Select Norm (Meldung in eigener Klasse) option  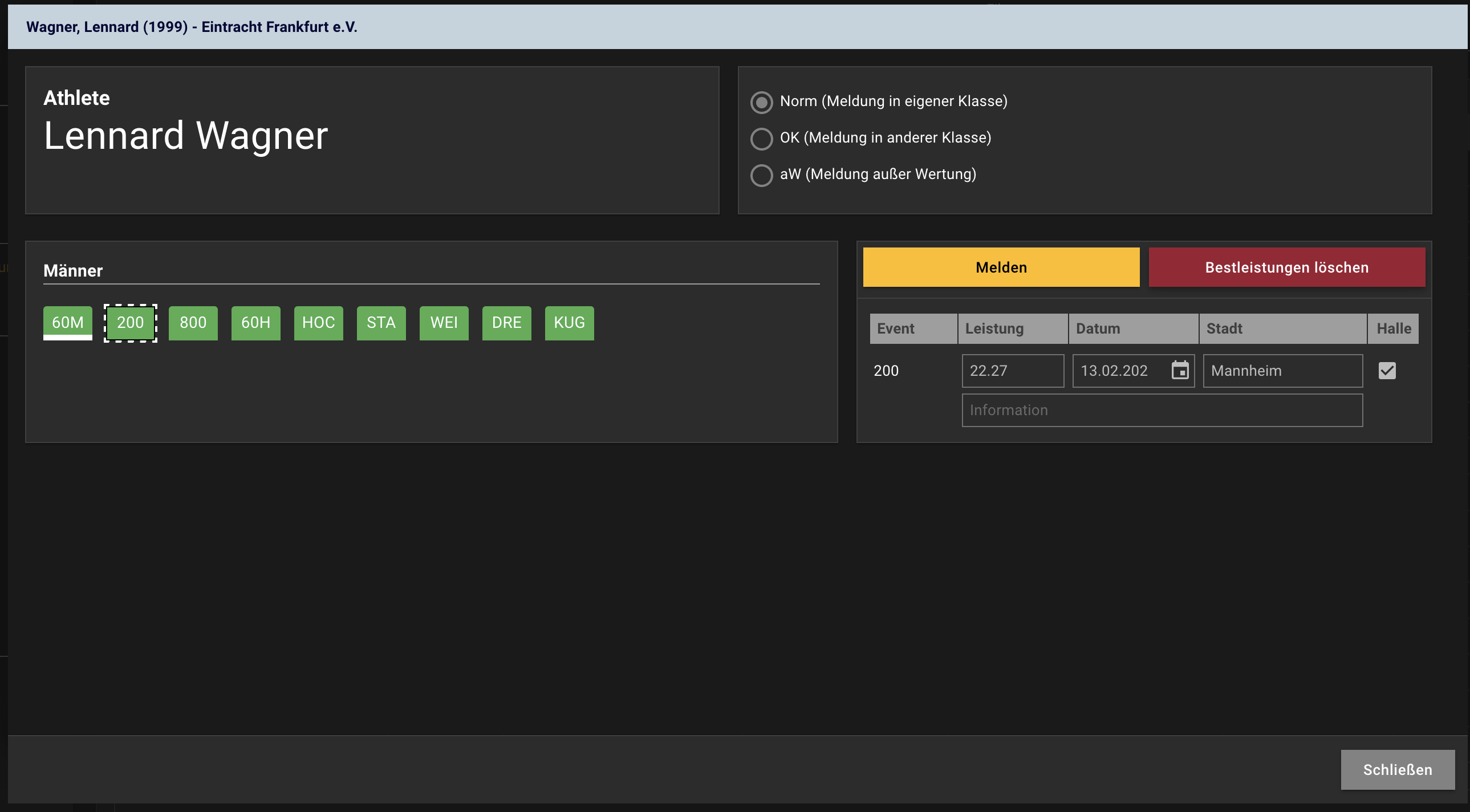(761, 102)
